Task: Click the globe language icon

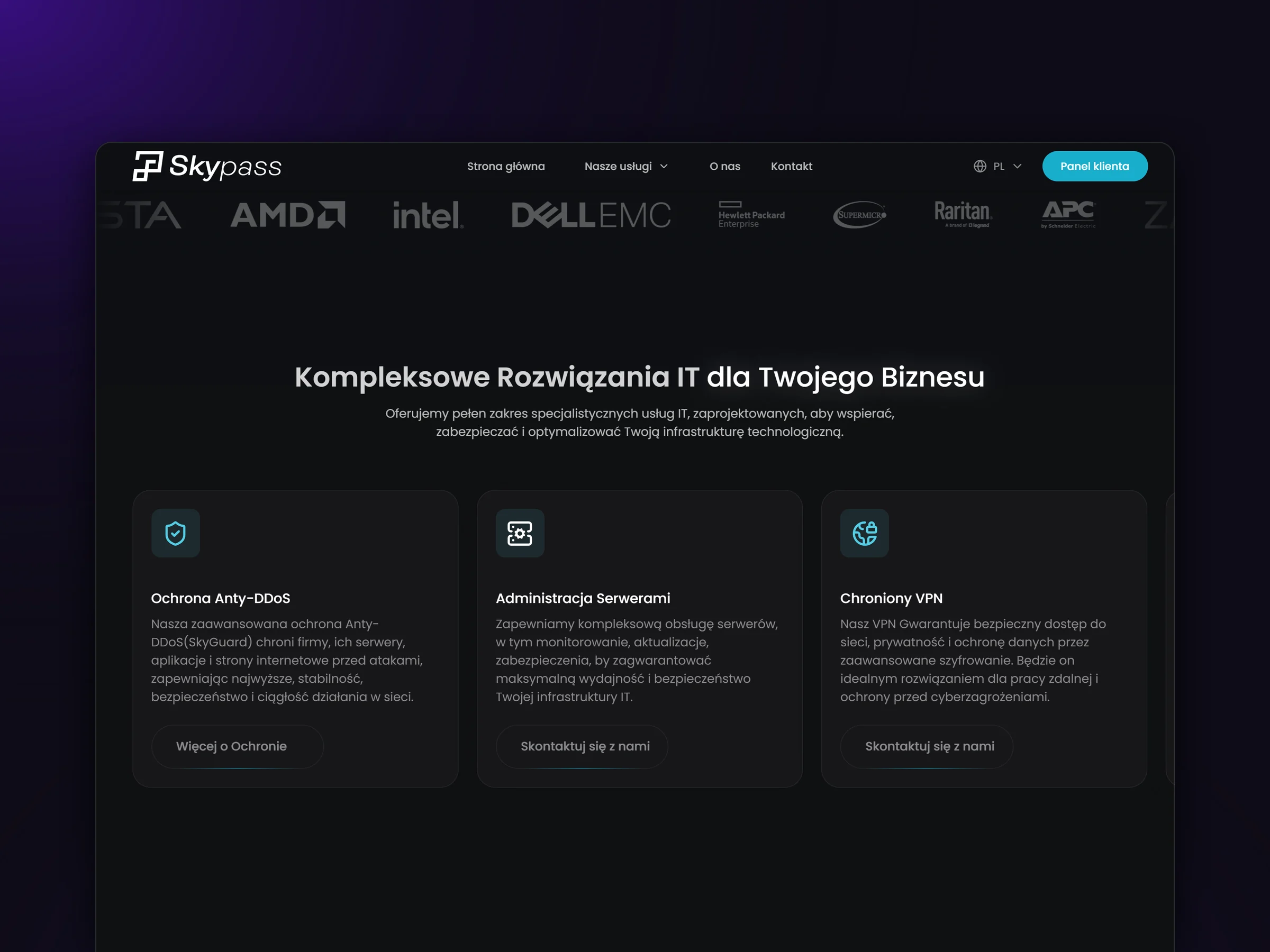Action: tap(980, 167)
